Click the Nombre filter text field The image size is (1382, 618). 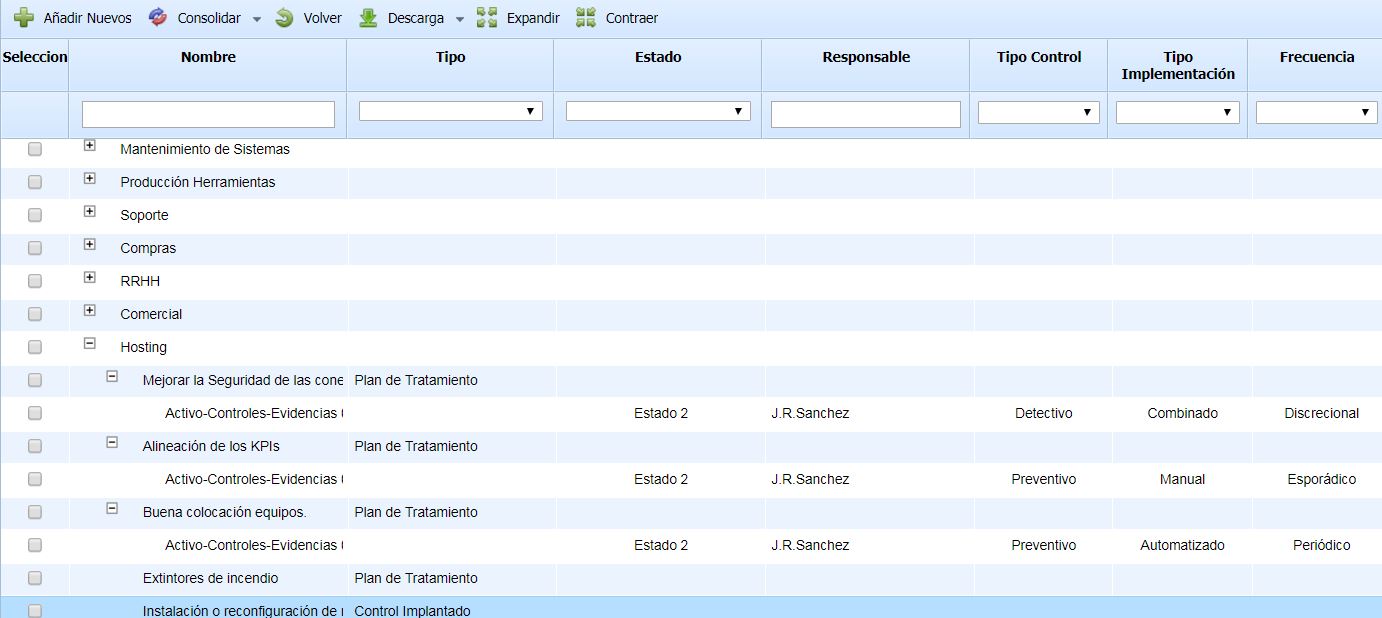coord(208,114)
